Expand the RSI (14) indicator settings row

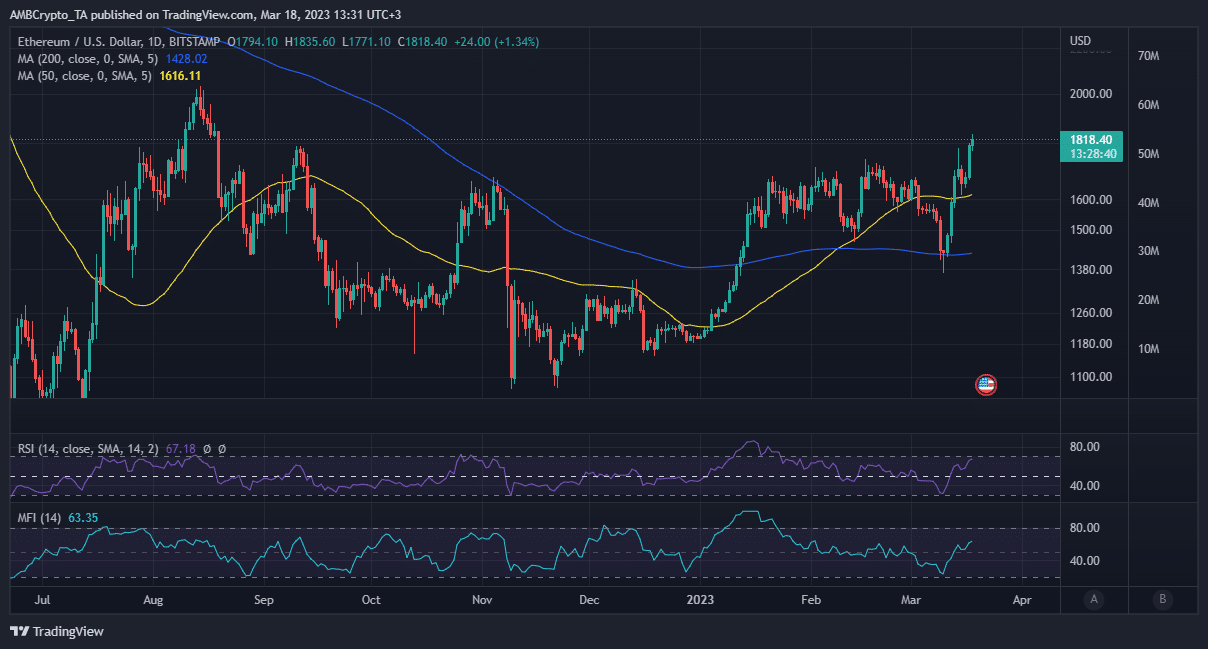(90, 448)
